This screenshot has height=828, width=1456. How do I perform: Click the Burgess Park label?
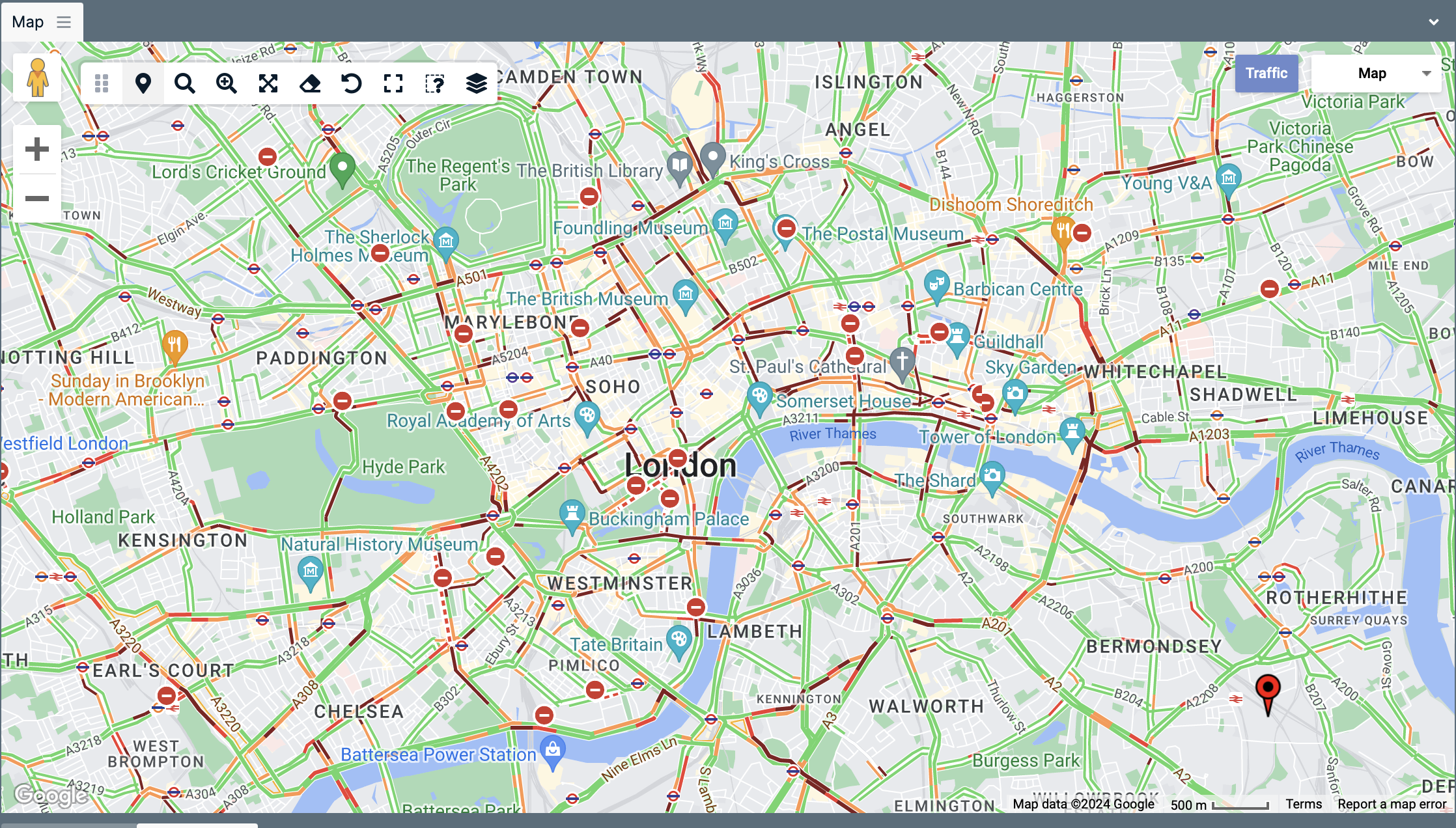(1026, 760)
